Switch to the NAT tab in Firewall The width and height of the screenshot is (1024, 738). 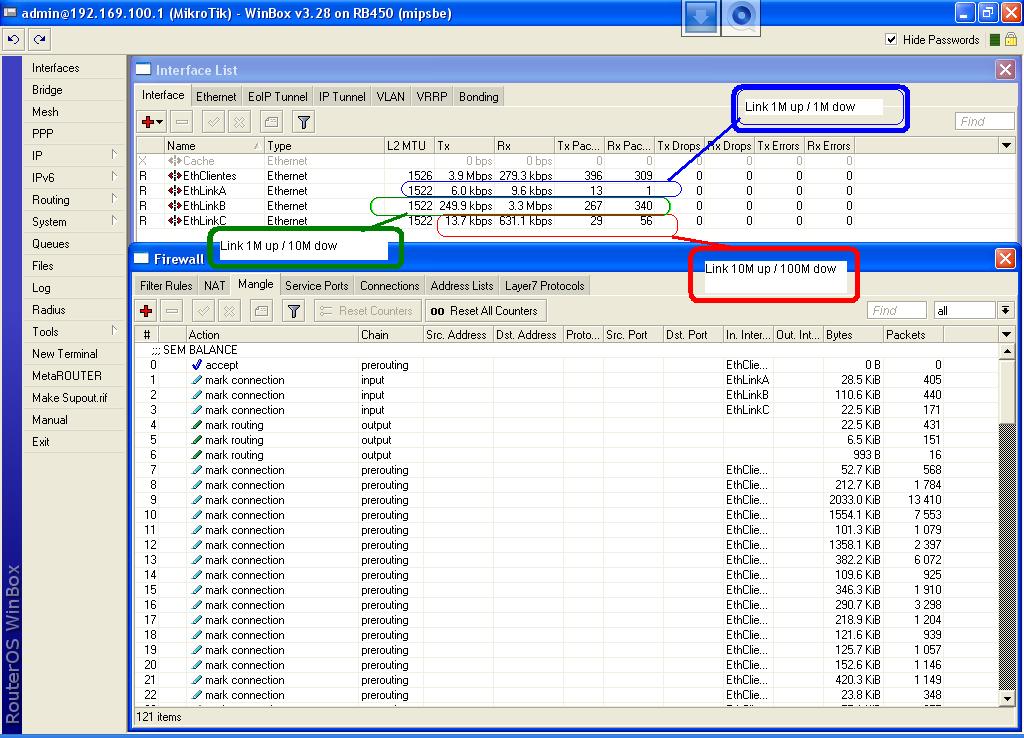(215, 286)
